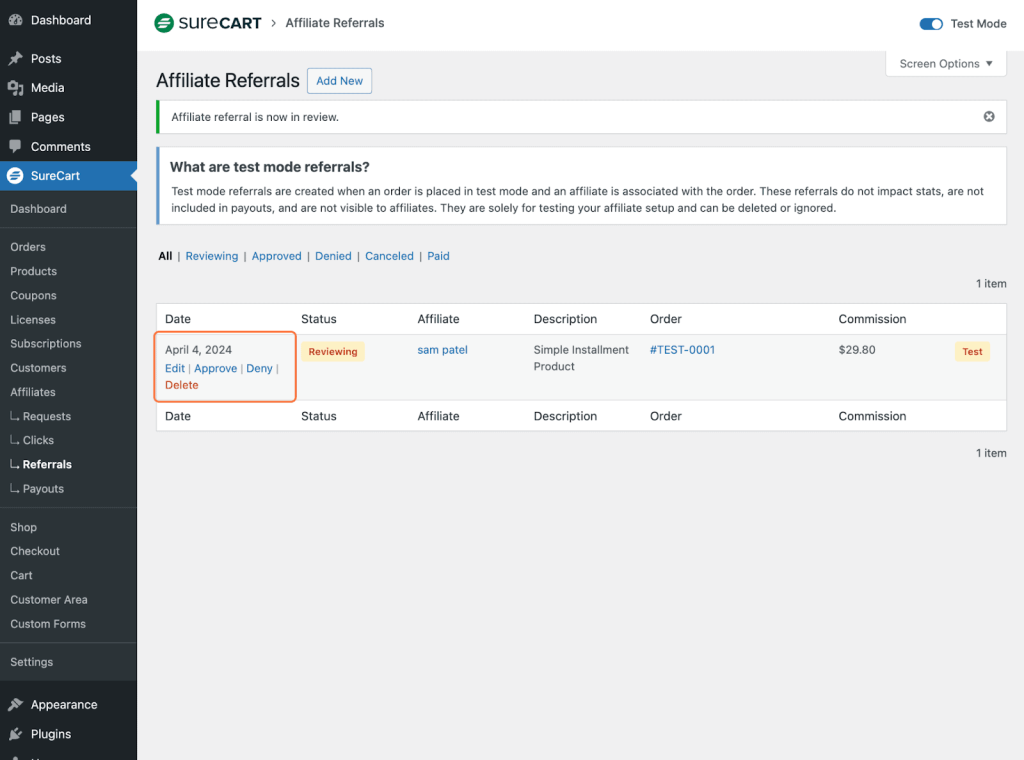1024x760 pixels.
Task: Click the Media icon in sidebar
Action: (x=15, y=88)
